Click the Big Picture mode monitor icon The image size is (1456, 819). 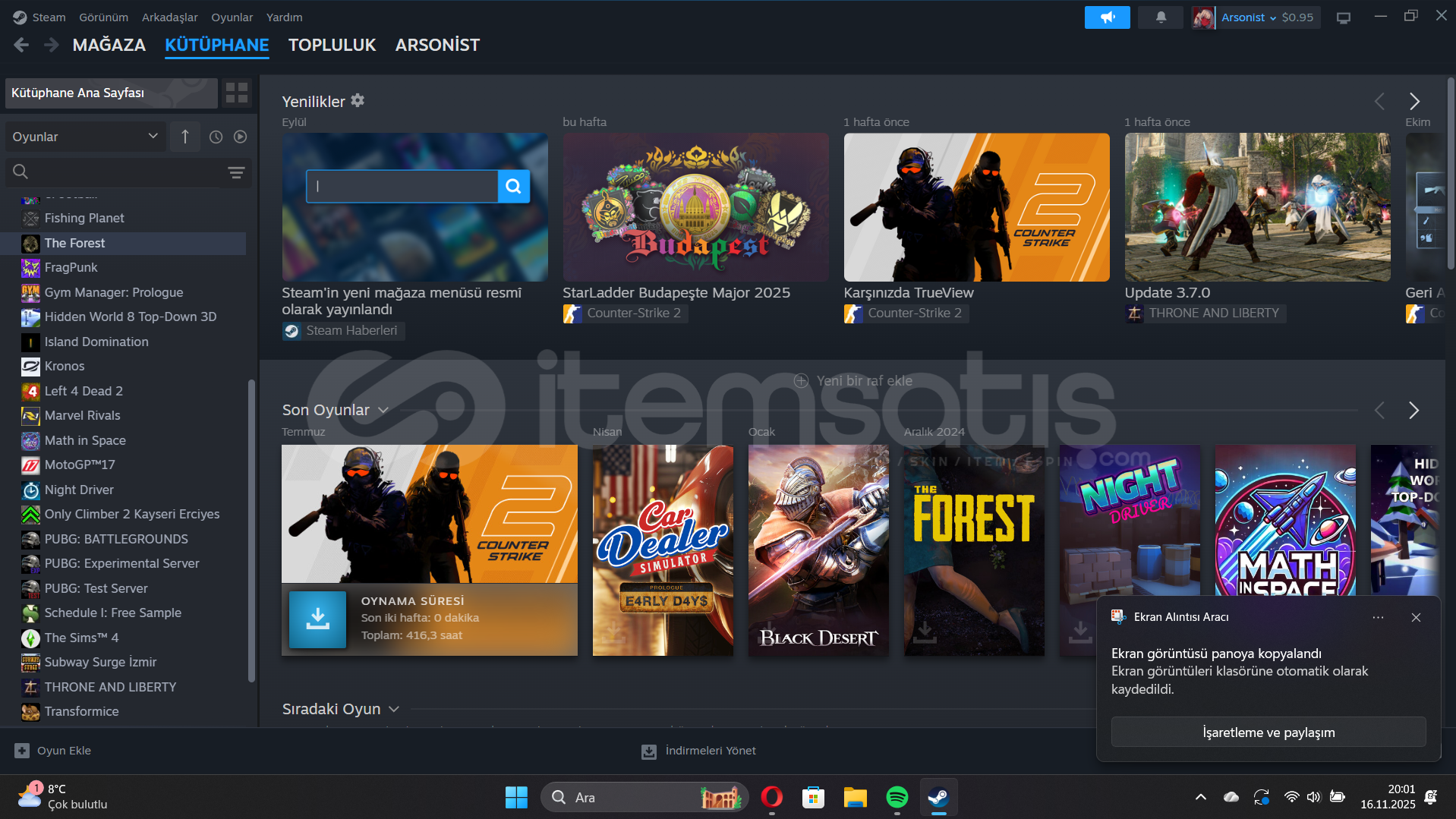point(1344,17)
